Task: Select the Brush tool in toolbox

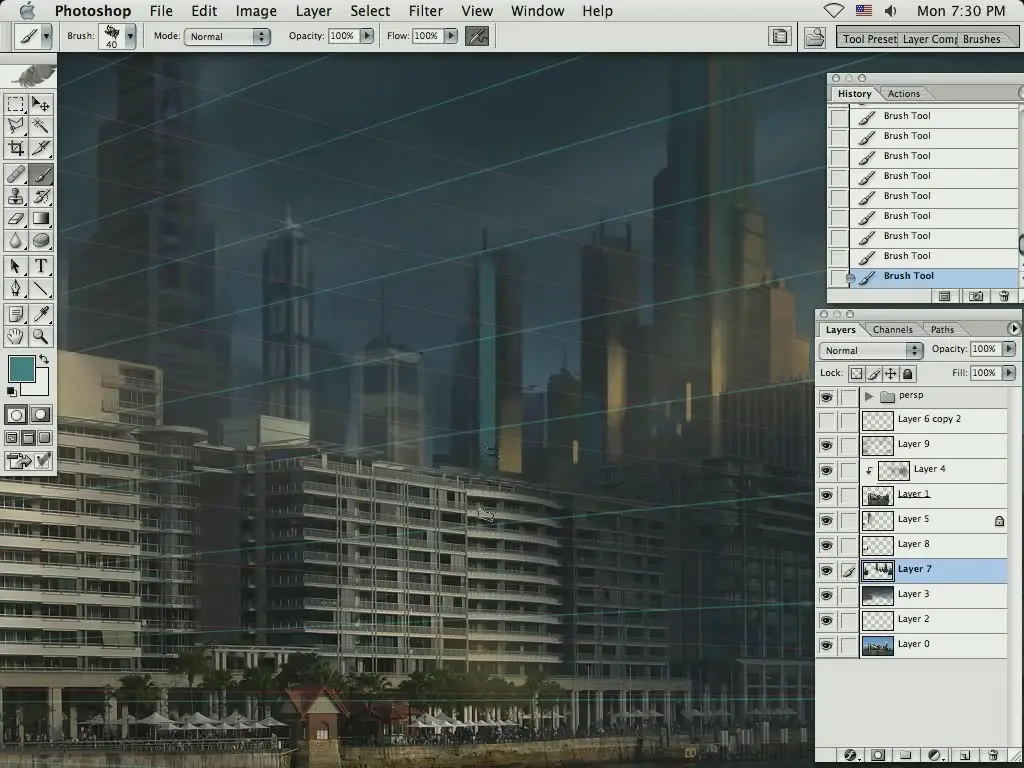Action: pos(40,174)
